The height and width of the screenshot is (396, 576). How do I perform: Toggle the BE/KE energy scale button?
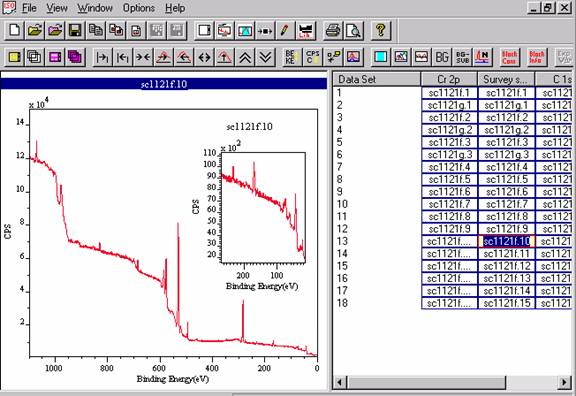click(292, 57)
